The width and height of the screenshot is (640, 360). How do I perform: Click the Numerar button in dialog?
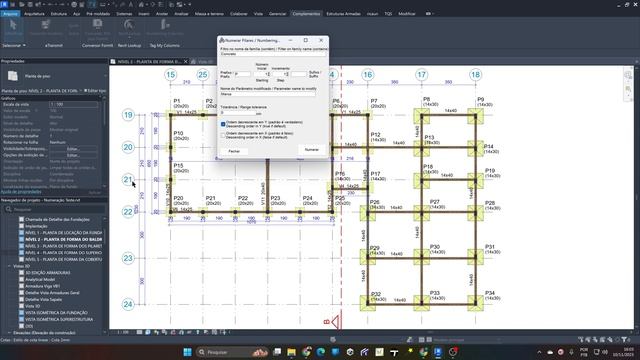[311, 150]
